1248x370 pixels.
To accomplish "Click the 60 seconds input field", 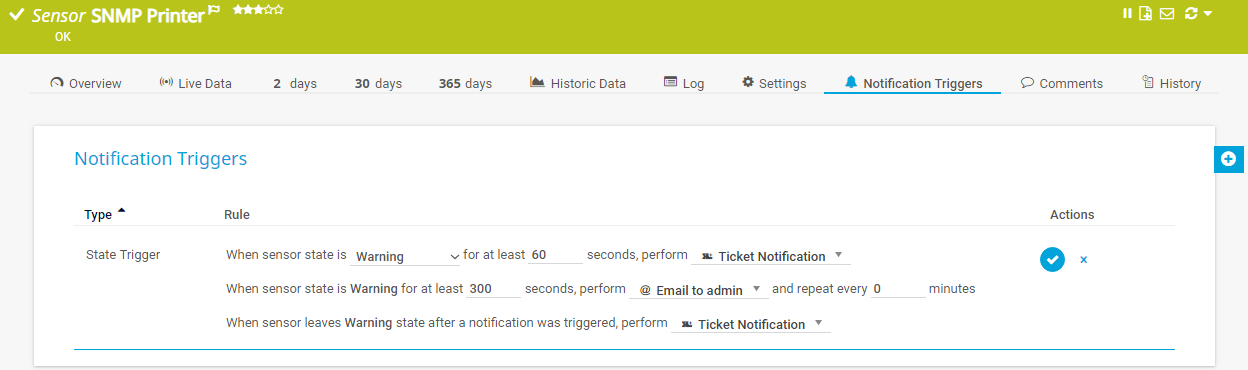I will point(555,255).
